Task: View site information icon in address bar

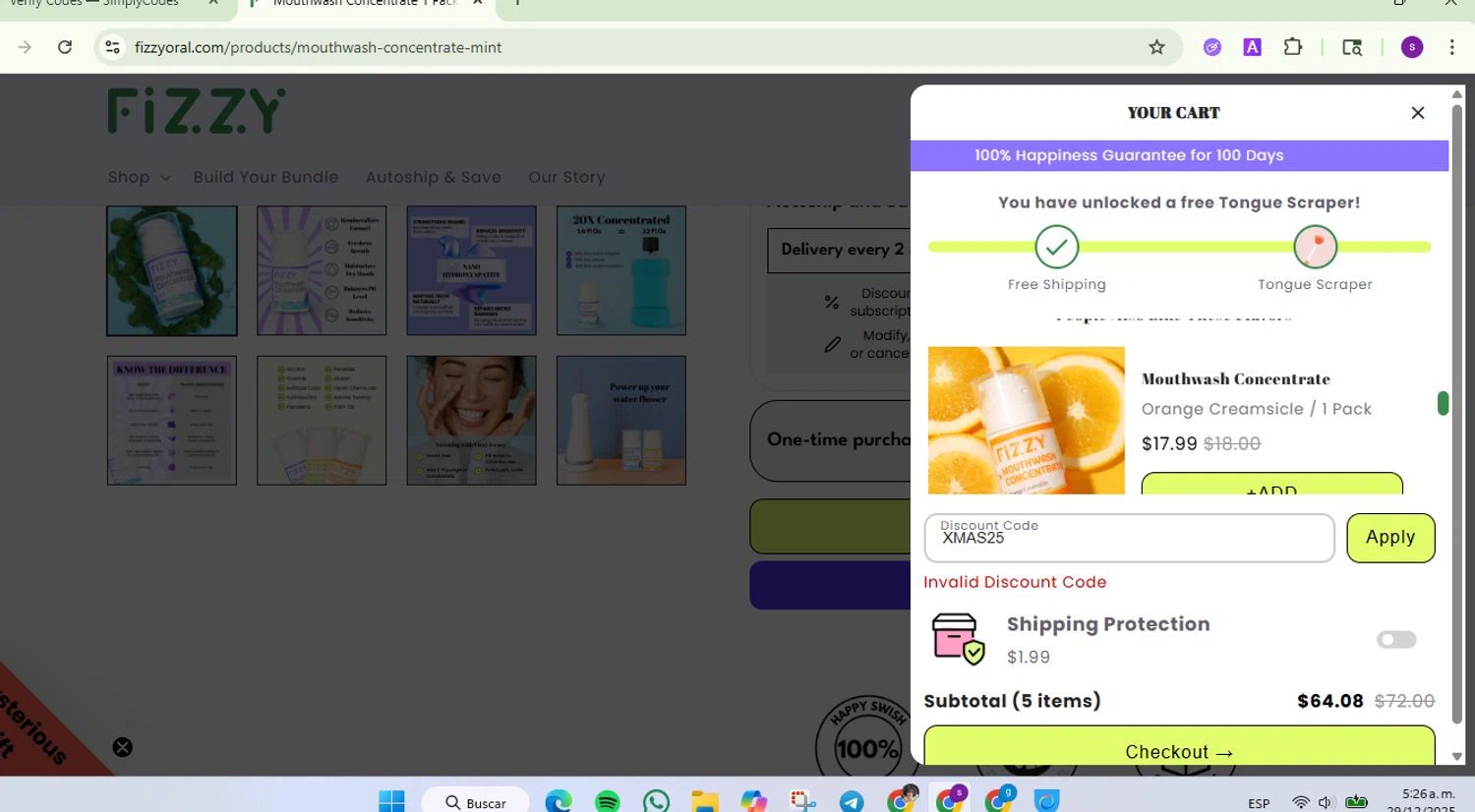Action: pos(113,47)
